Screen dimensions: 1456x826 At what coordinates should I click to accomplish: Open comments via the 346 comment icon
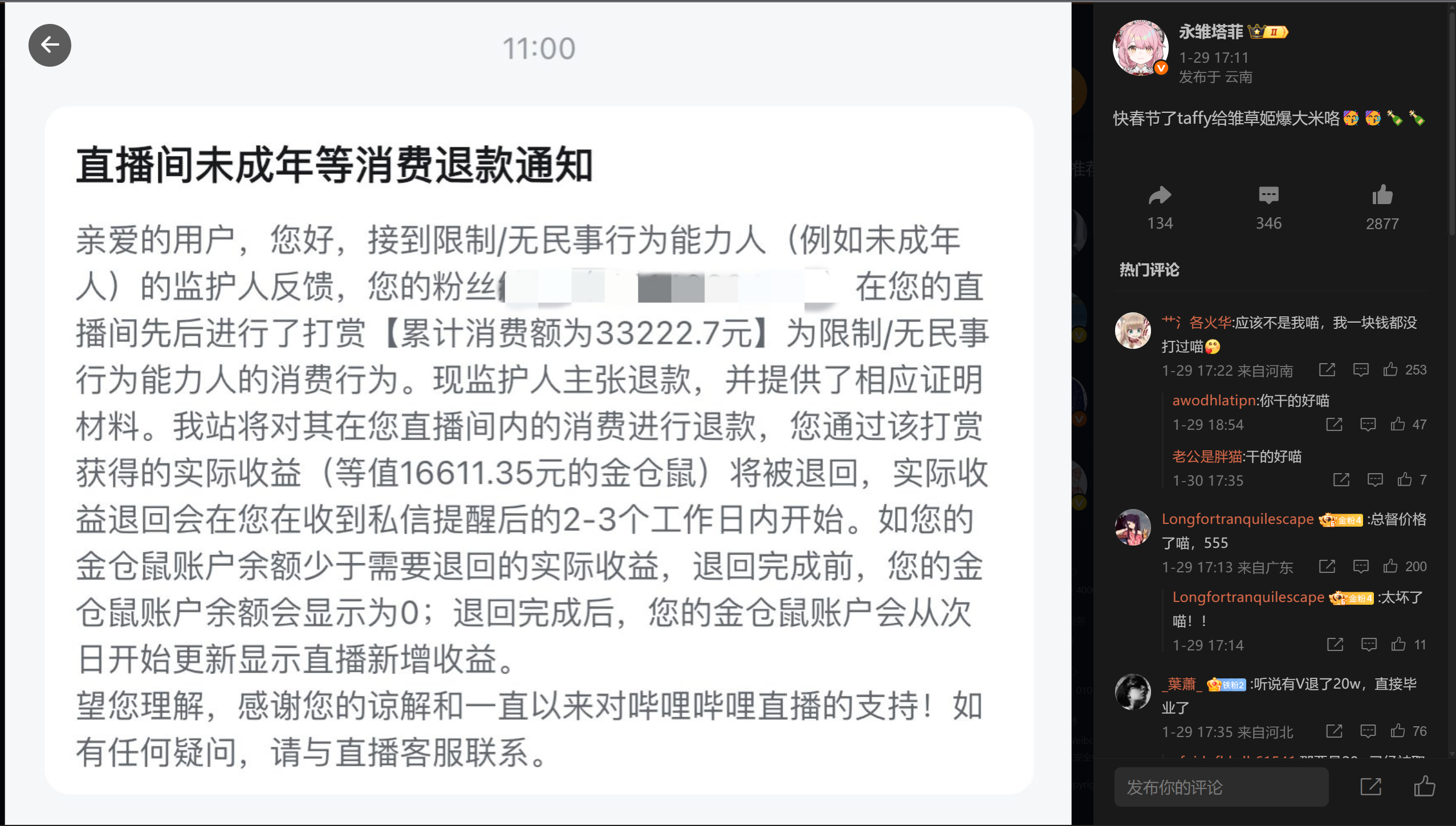1268,196
